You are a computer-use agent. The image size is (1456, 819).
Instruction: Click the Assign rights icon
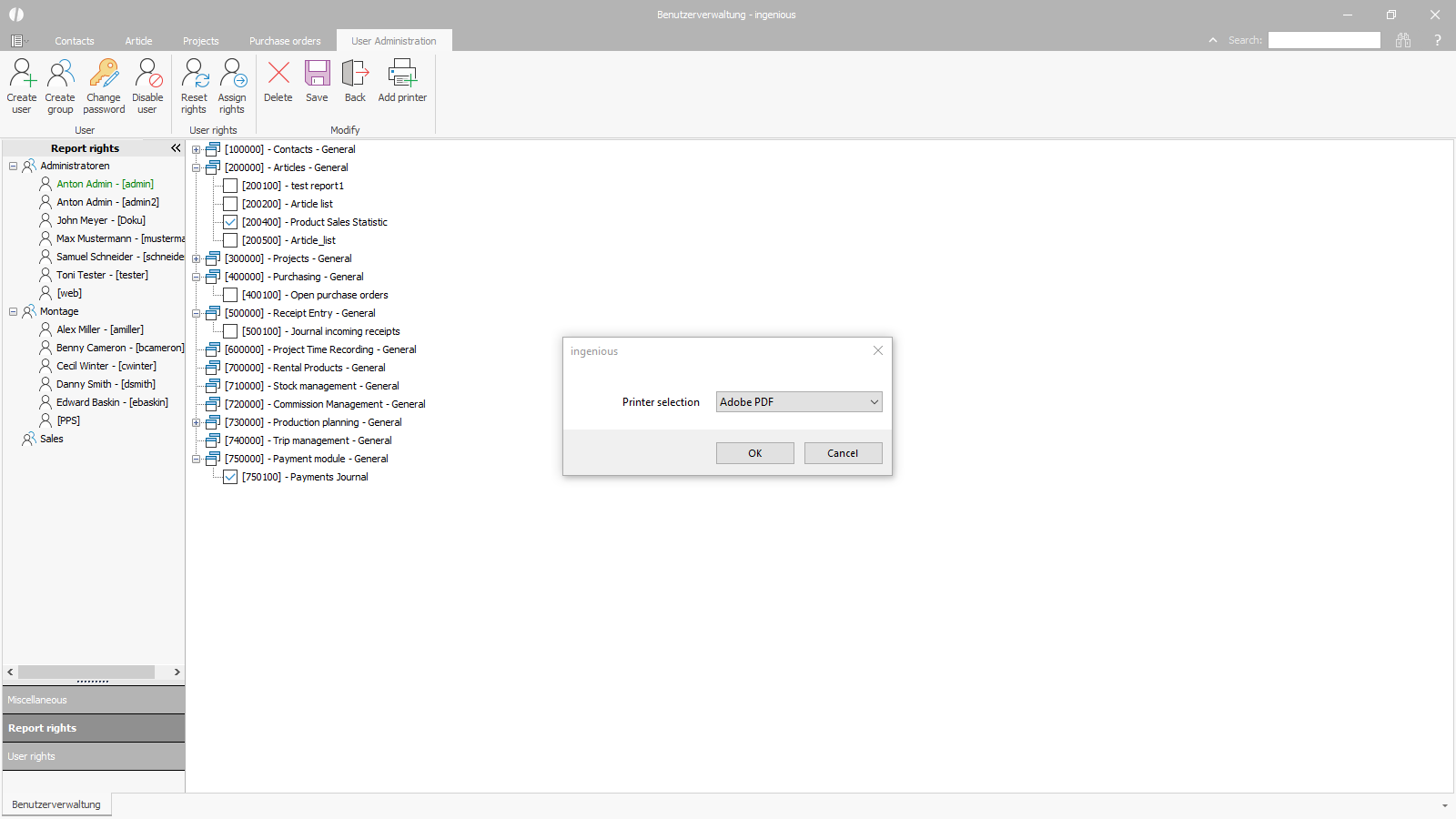pyautogui.click(x=232, y=75)
